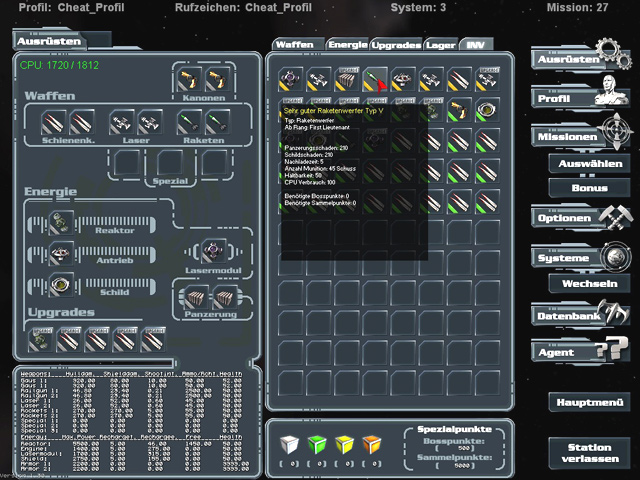Click the Lasermodul equipment icon
The image size is (640, 480).
pos(214,251)
